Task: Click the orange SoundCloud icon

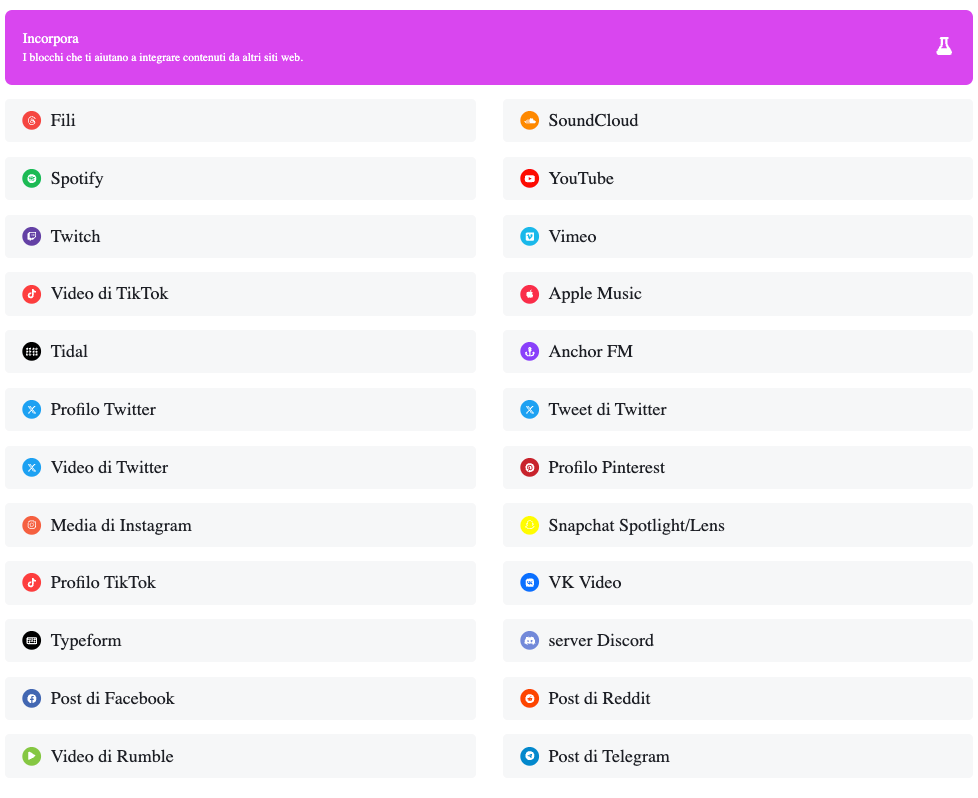Action: tap(530, 121)
